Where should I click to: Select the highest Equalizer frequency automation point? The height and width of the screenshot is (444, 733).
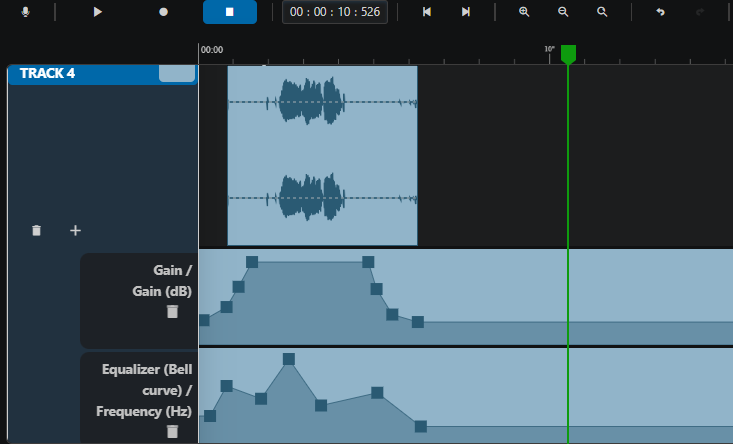[x=289, y=359]
